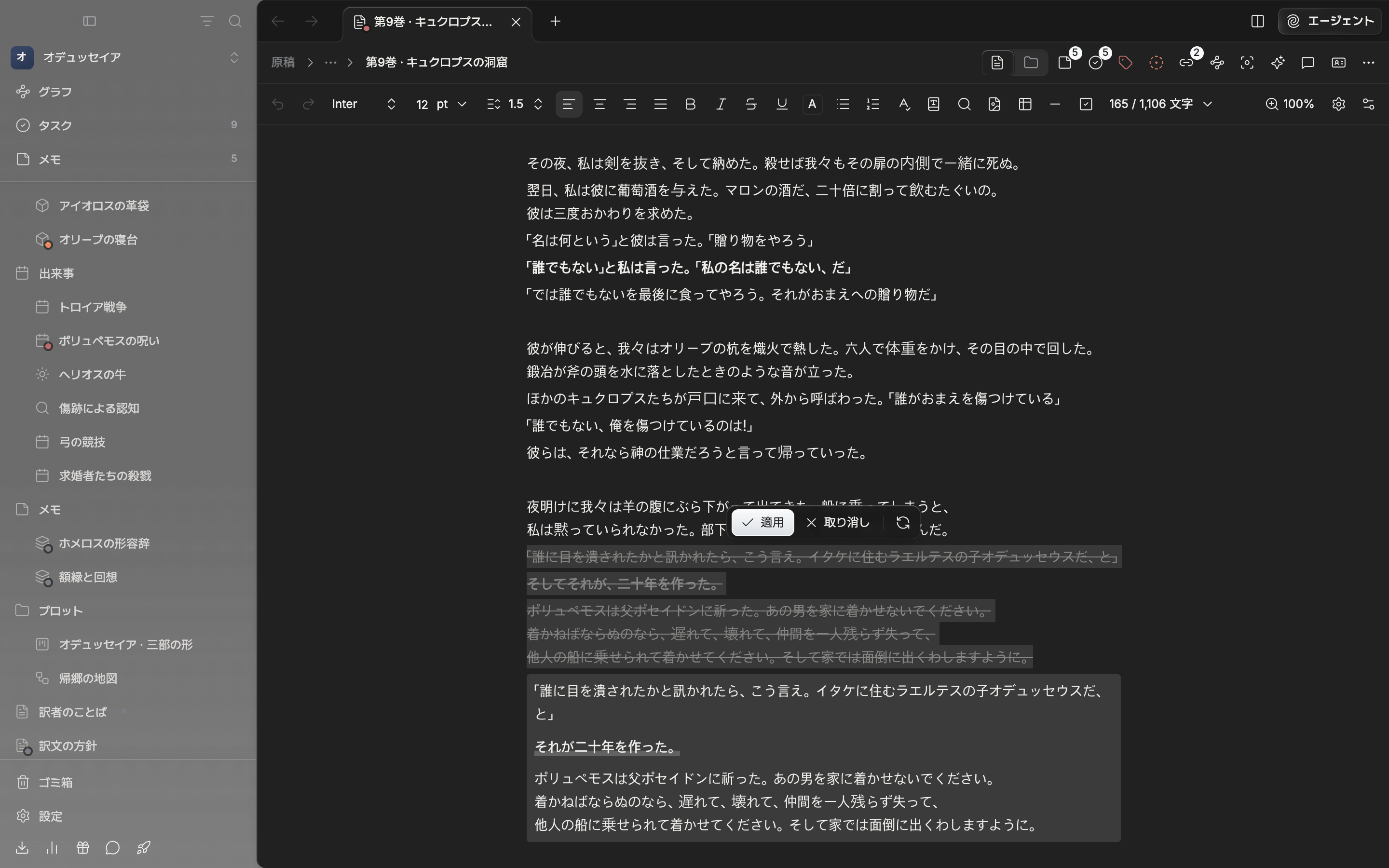Click the insert table icon
The width and height of the screenshot is (1389, 868).
(1025, 104)
